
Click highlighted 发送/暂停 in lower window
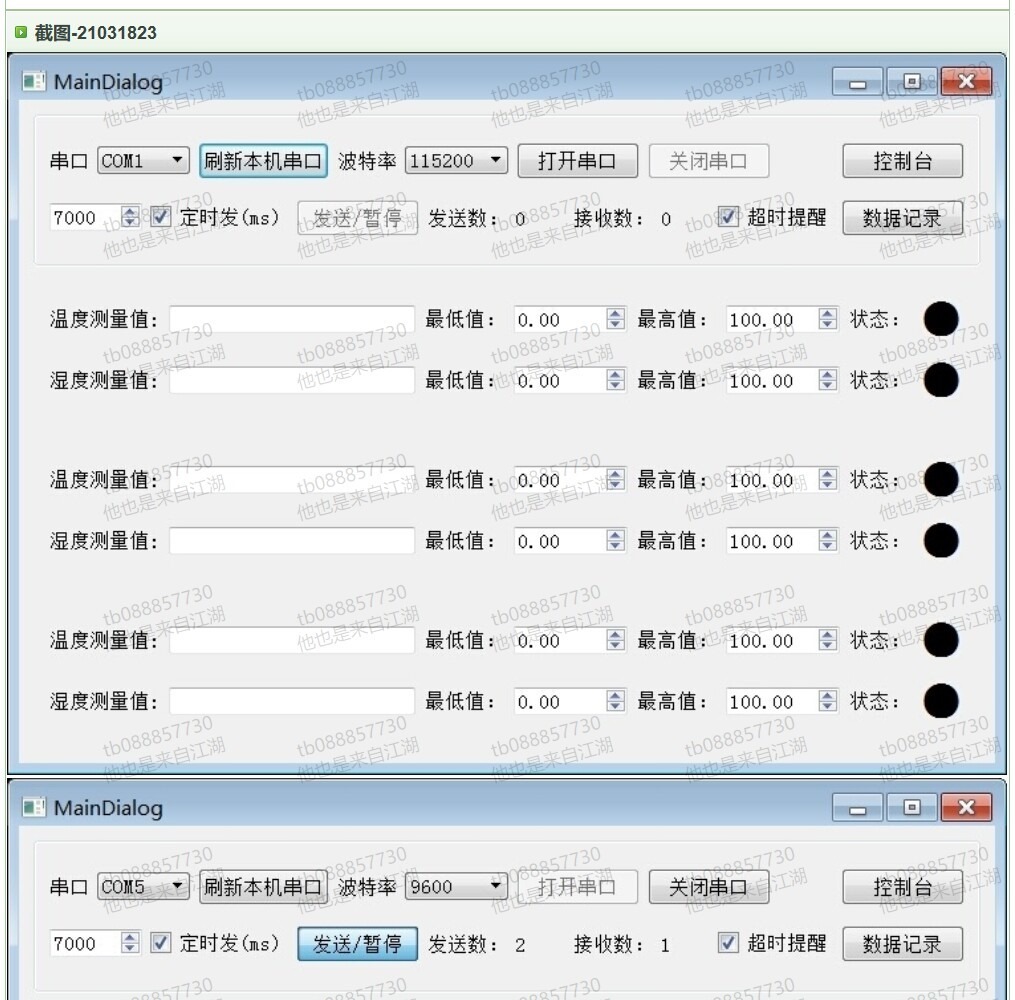[x=357, y=944]
